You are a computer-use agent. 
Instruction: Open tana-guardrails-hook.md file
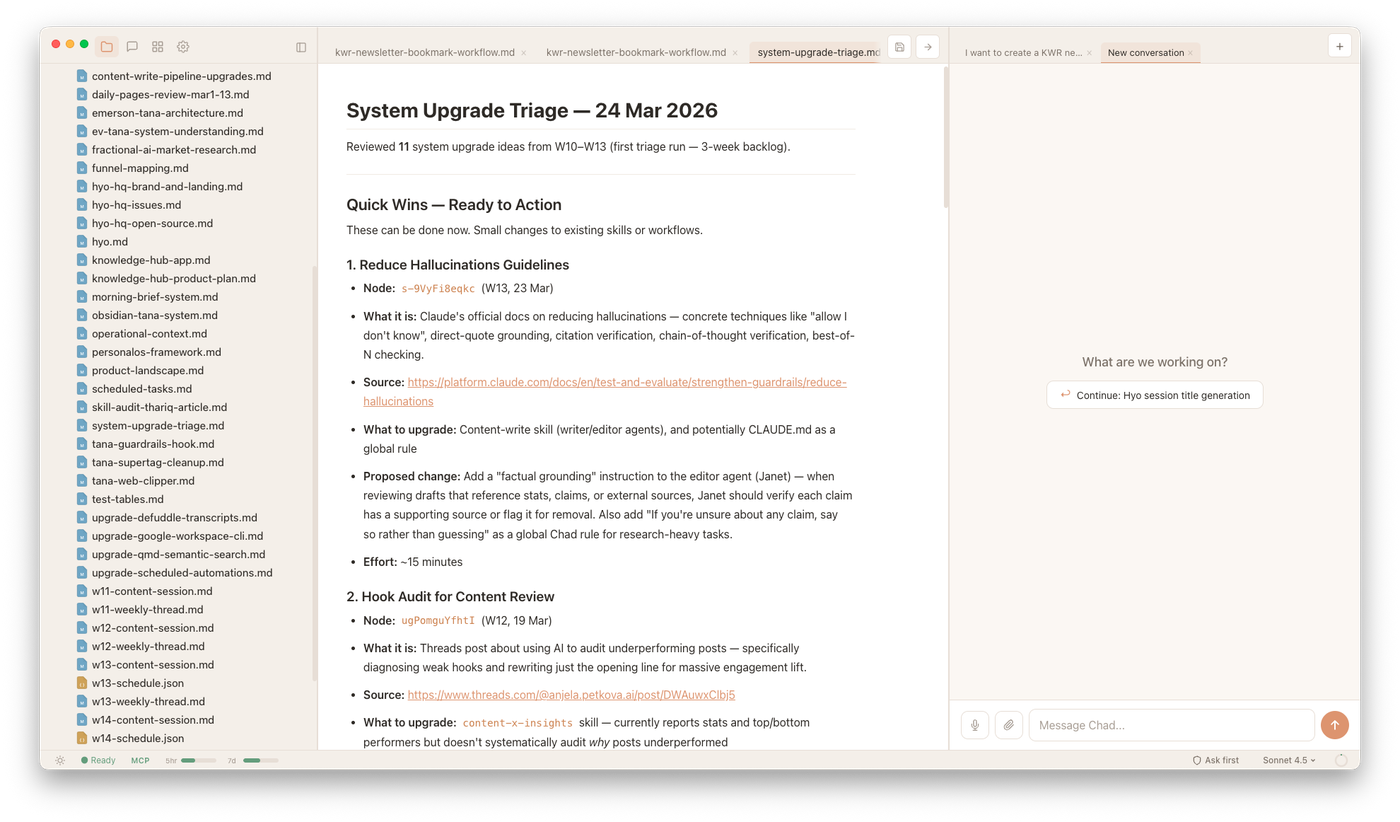pyautogui.click(x=153, y=444)
